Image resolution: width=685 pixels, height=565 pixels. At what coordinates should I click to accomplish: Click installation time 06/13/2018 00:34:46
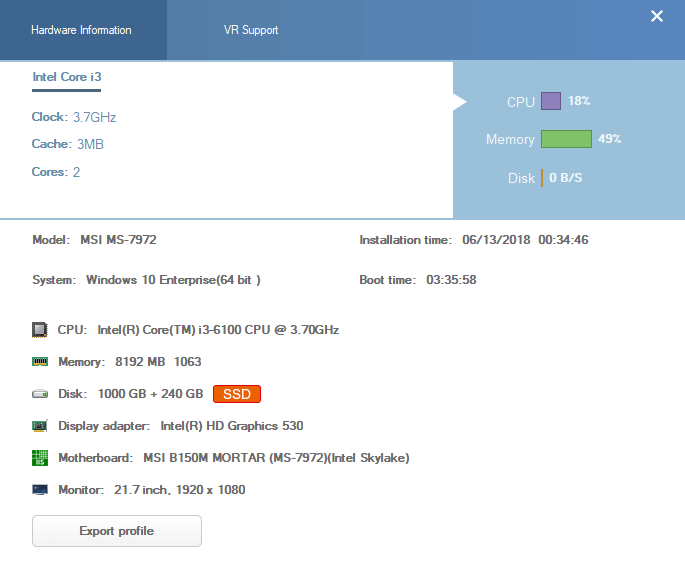coord(525,240)
